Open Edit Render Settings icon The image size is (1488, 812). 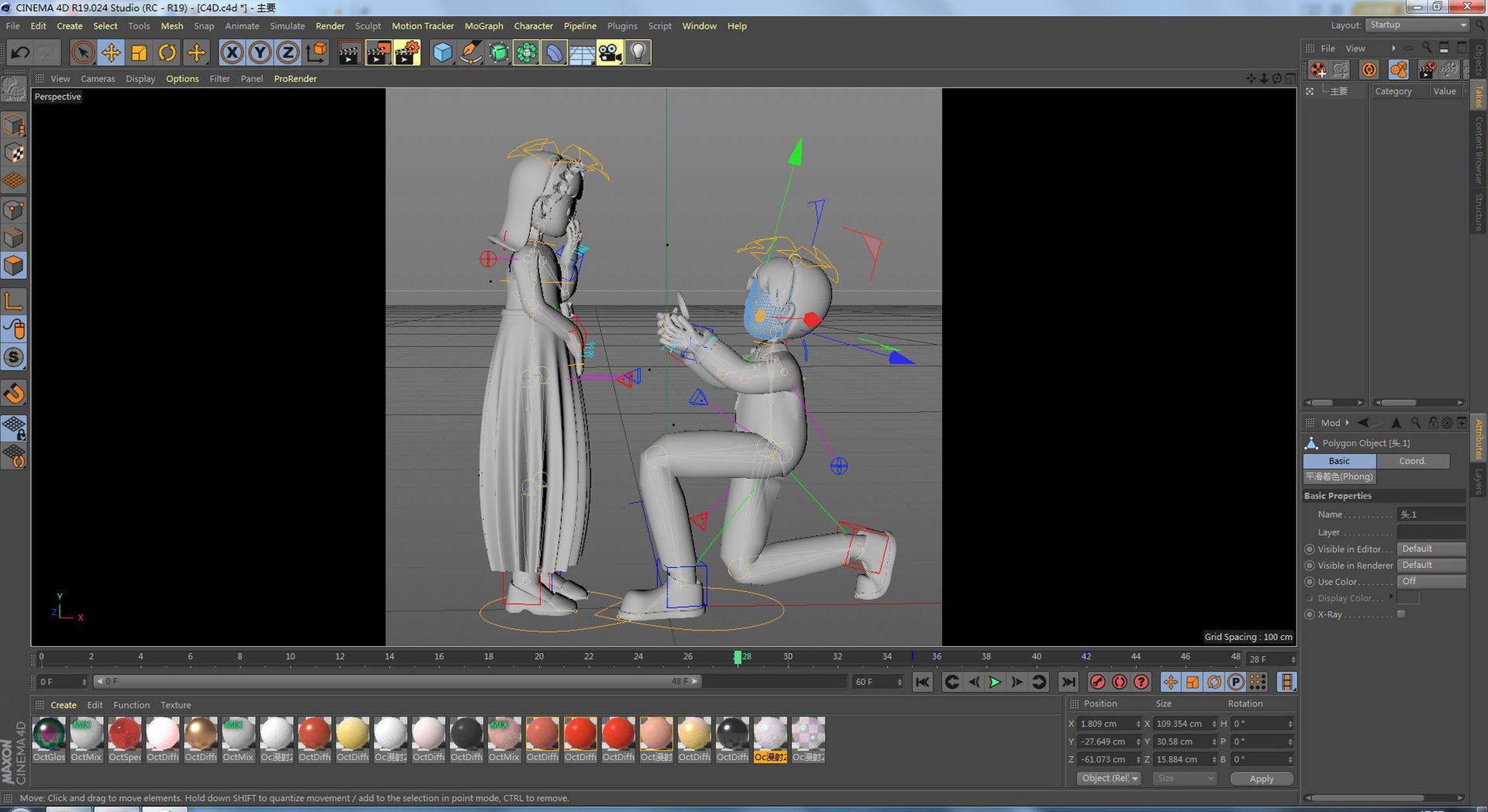(407, 53)
